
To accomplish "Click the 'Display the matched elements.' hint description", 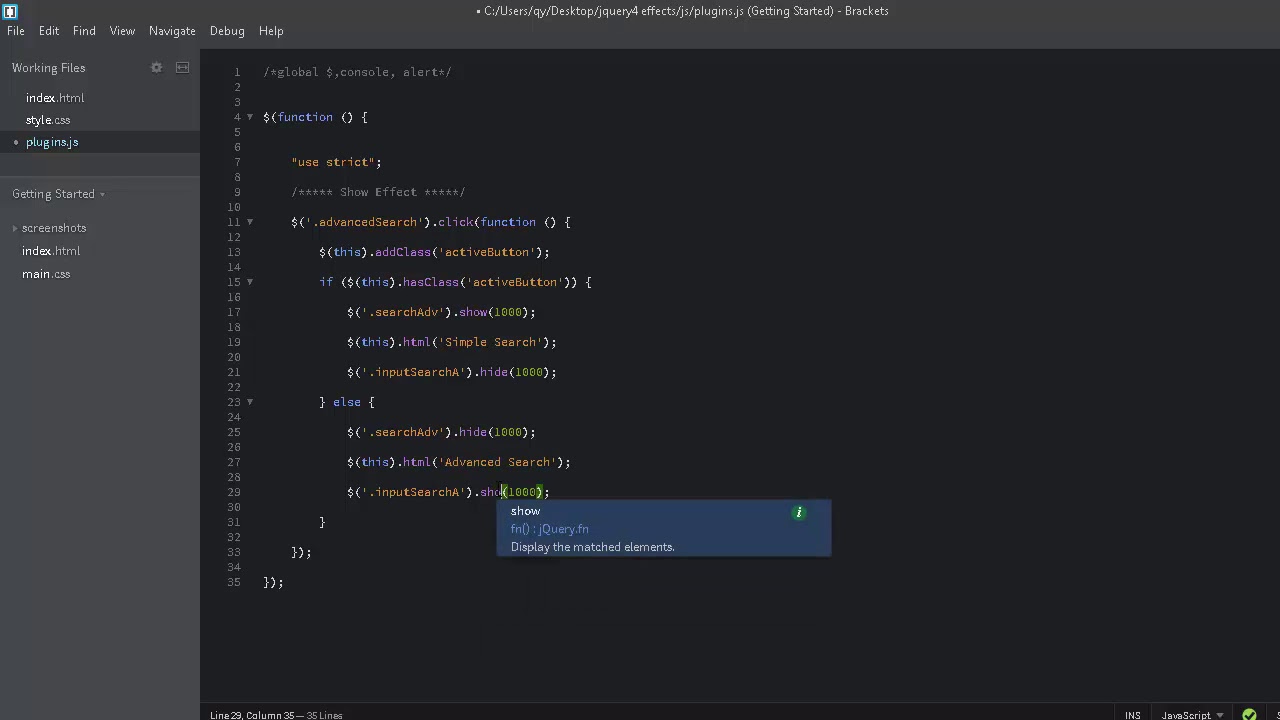I will (x=593, y=547).
